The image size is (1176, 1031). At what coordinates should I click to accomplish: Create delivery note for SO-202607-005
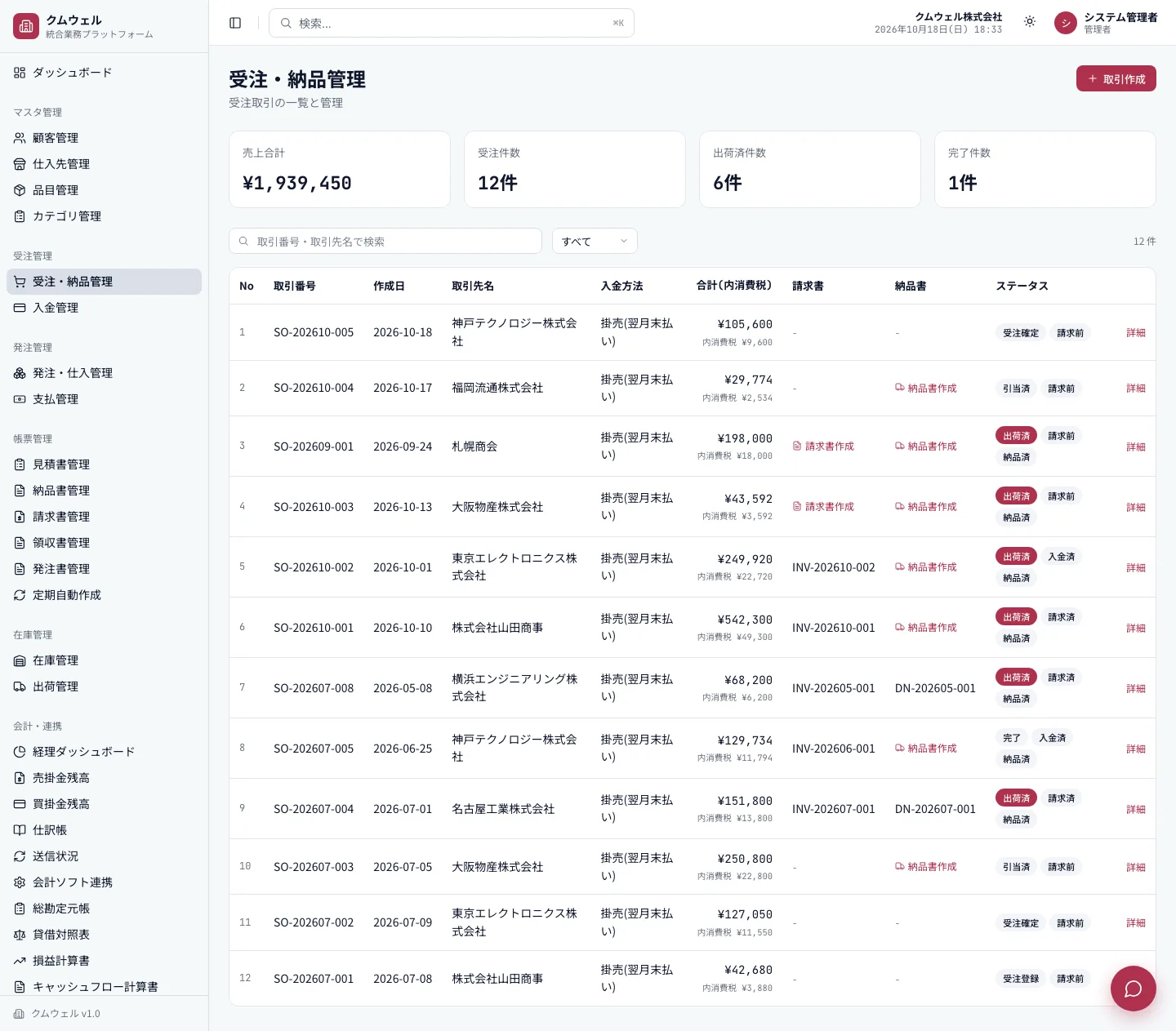coord(926,749)
